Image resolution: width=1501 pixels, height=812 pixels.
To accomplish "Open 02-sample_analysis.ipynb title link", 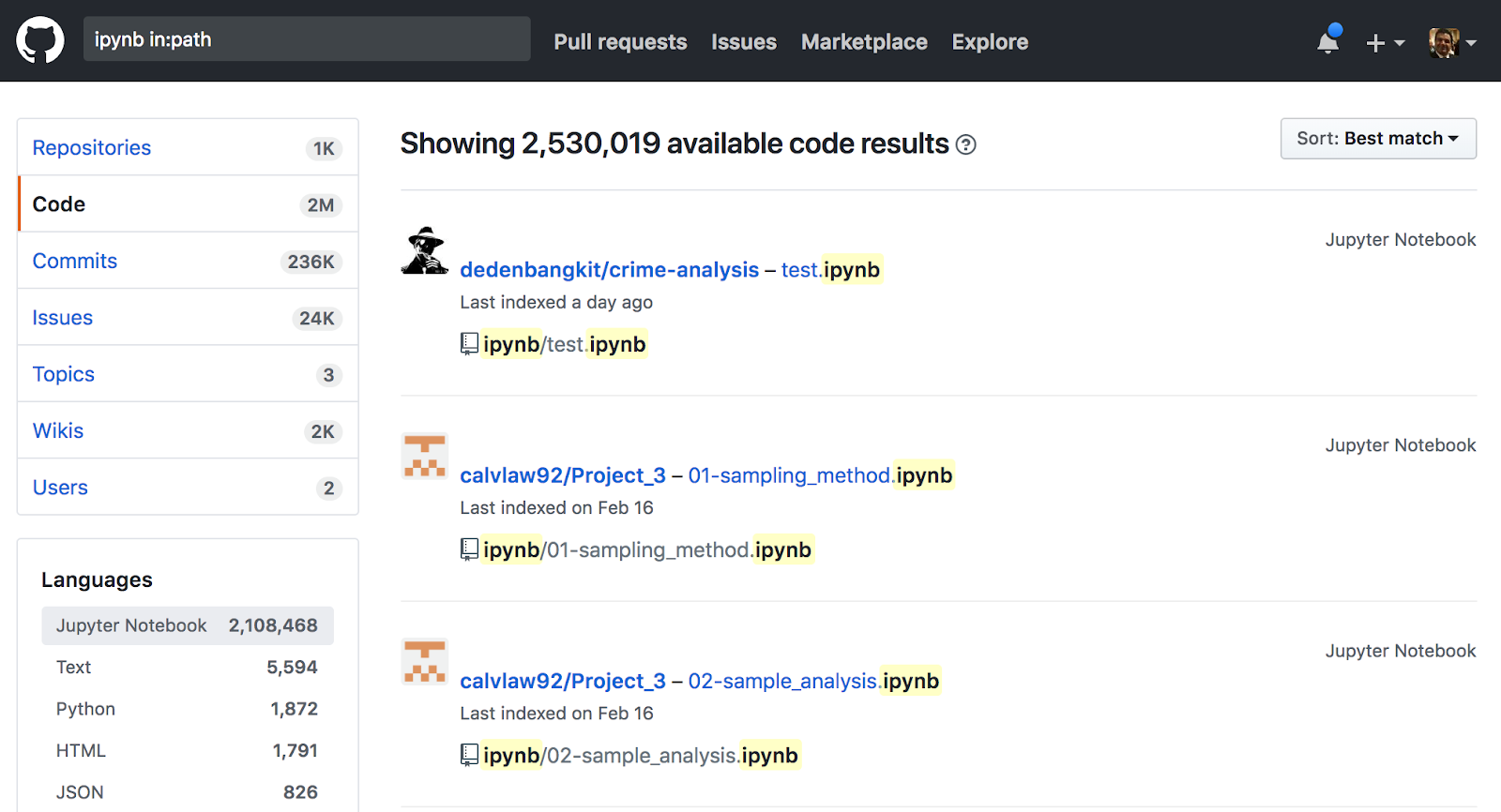I will click(x=813, y=681).
